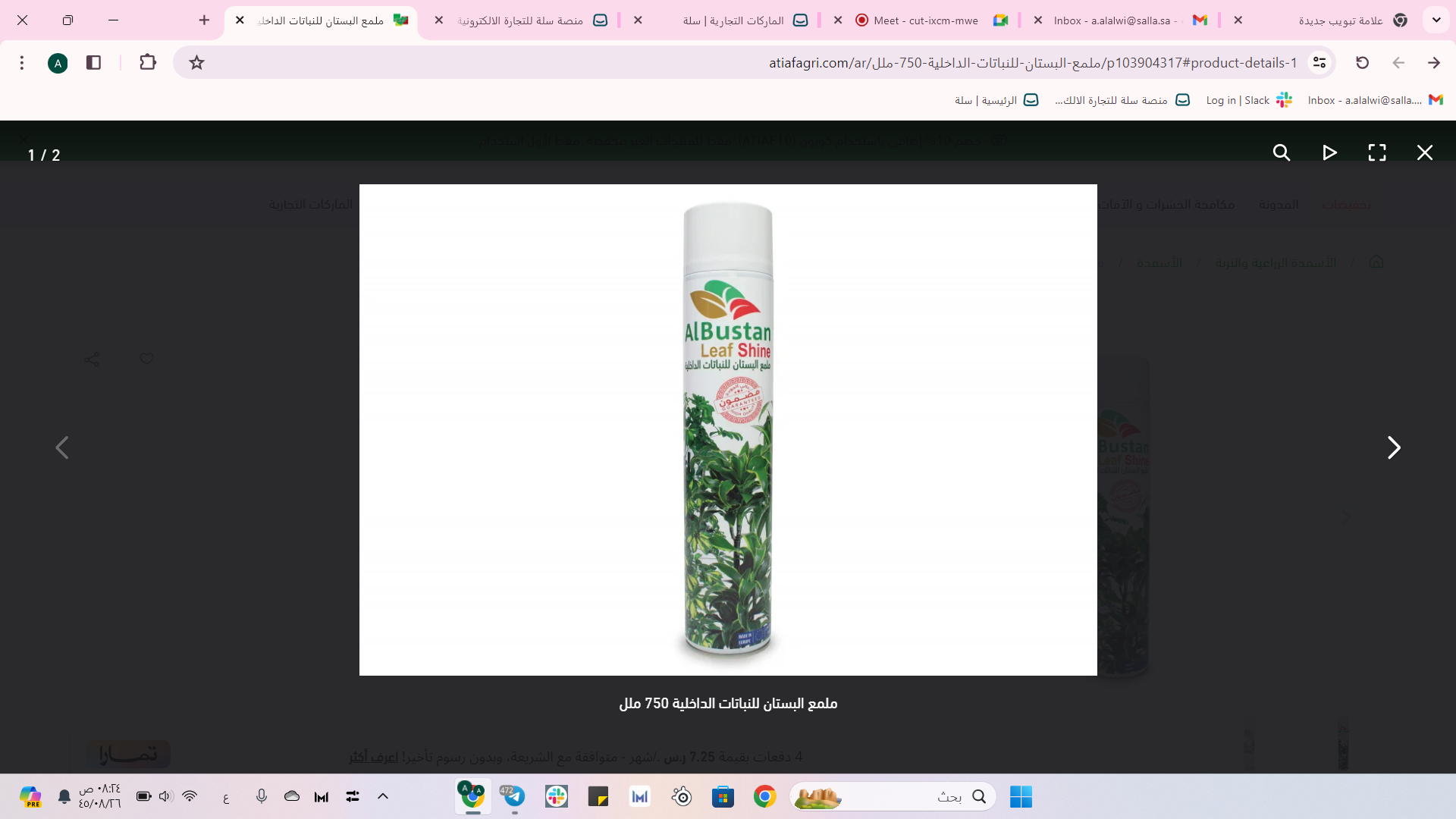Open OneDrive cloud tray icon
1456x819 pixels.
(x=292, y=796)
